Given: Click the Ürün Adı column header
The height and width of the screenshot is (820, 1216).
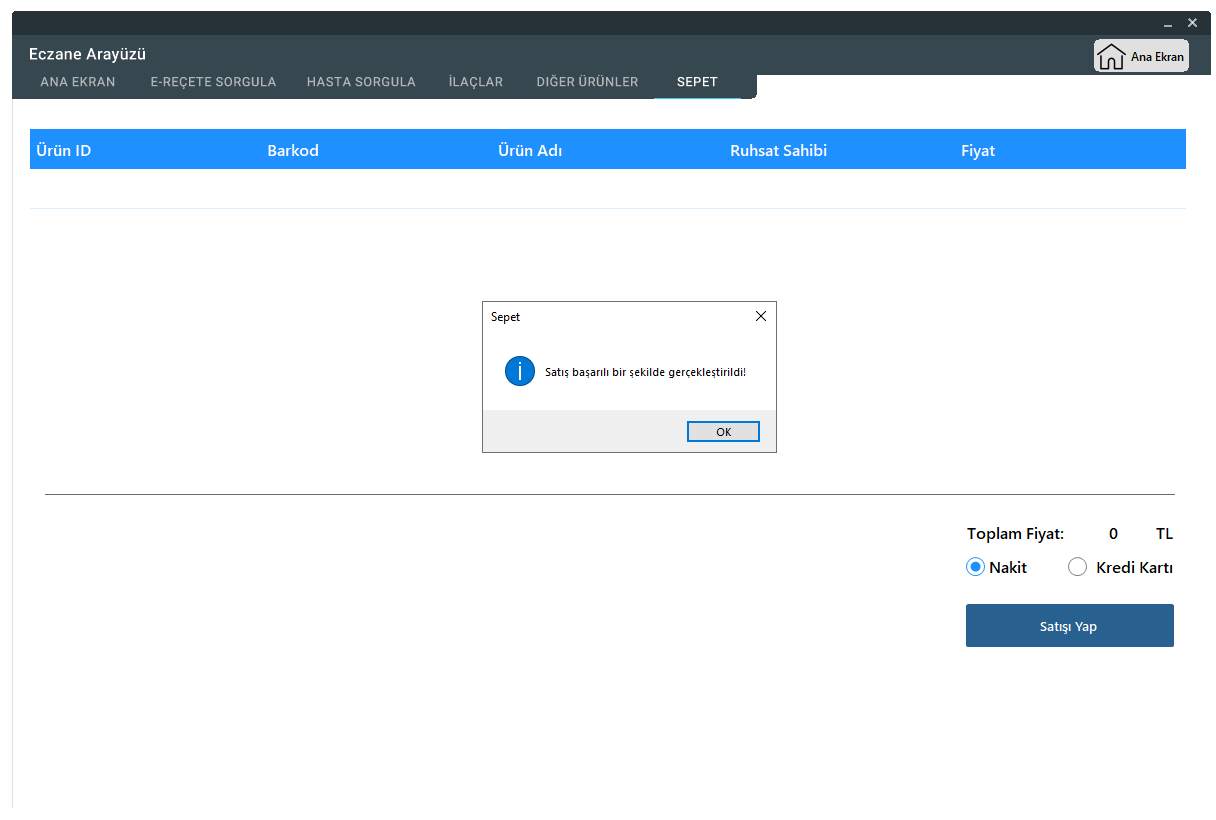Looking at the screenshot, I should tap(530, 151).
